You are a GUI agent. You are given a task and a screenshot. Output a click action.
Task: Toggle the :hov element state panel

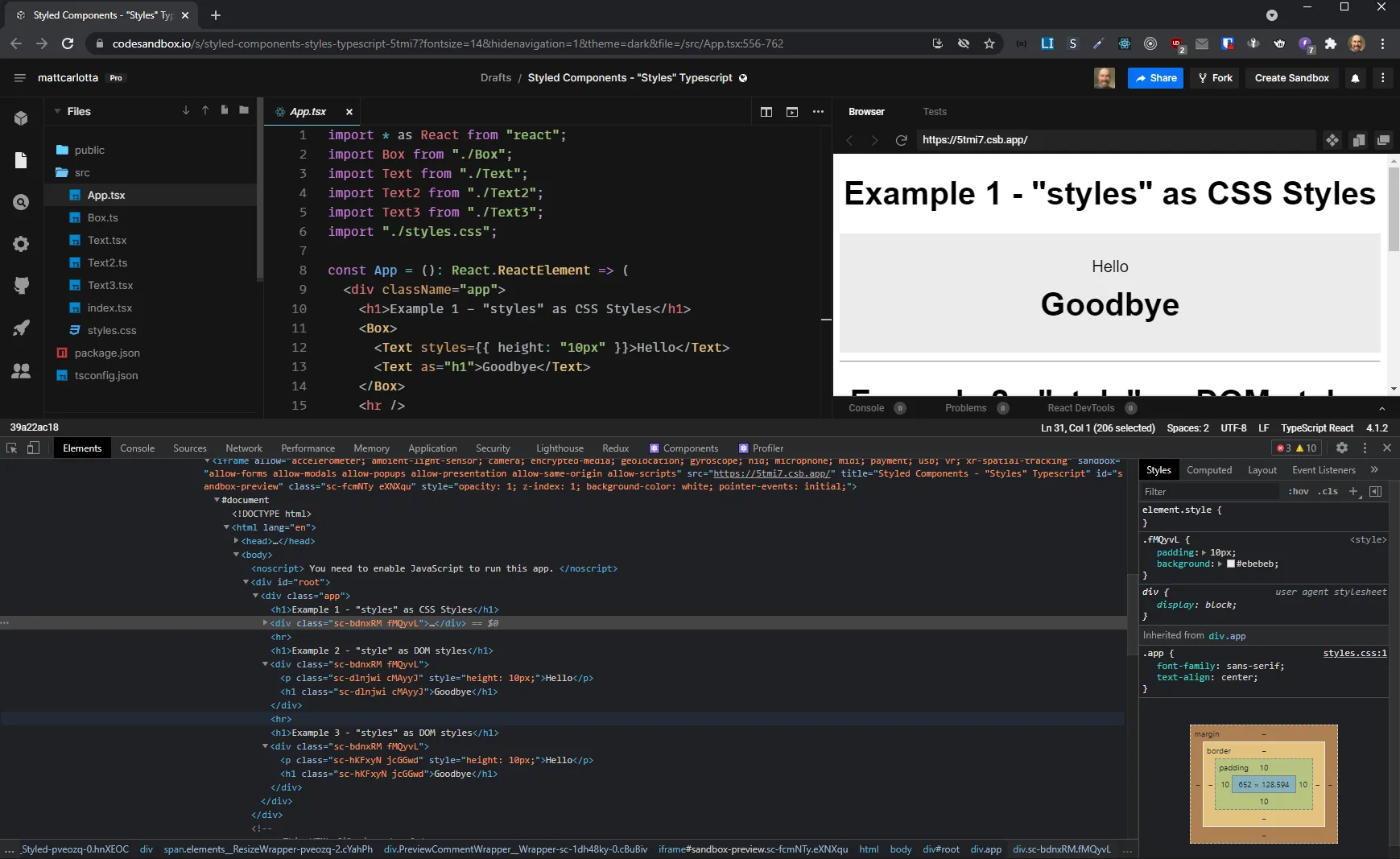click(x=1298, y=492)
